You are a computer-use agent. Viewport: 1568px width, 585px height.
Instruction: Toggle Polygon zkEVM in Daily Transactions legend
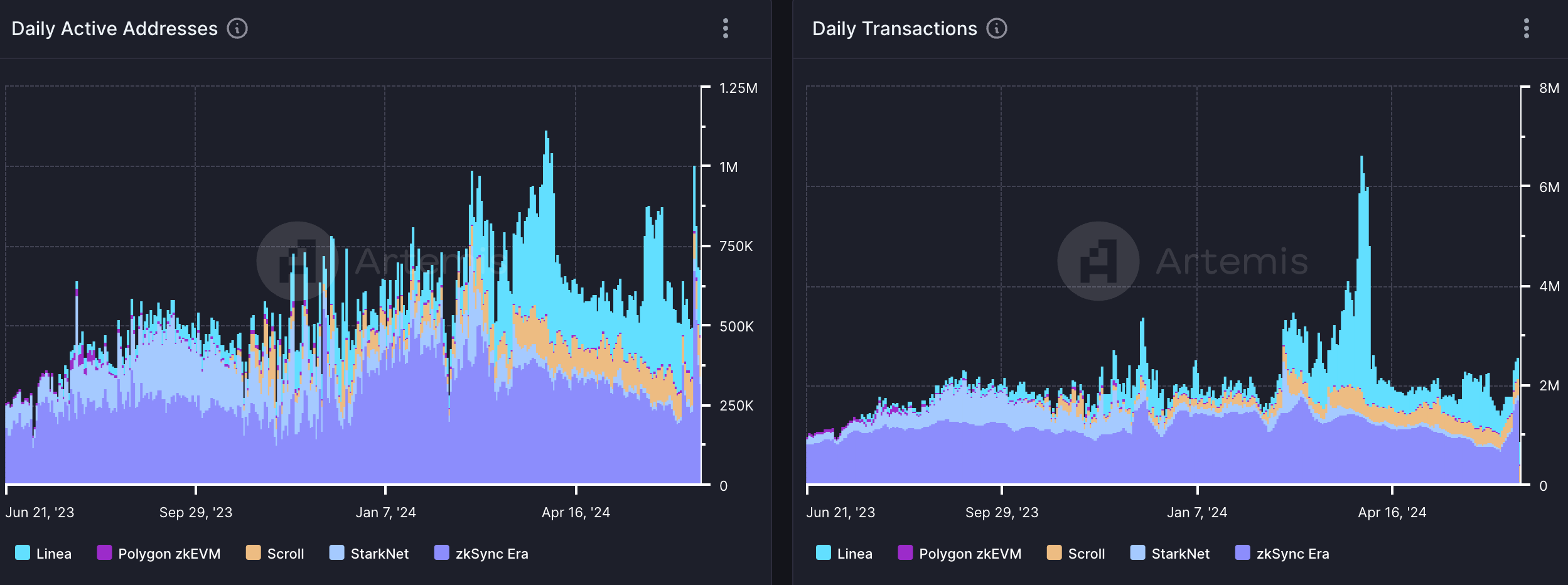pyautogui.click(x=960, y=553)
